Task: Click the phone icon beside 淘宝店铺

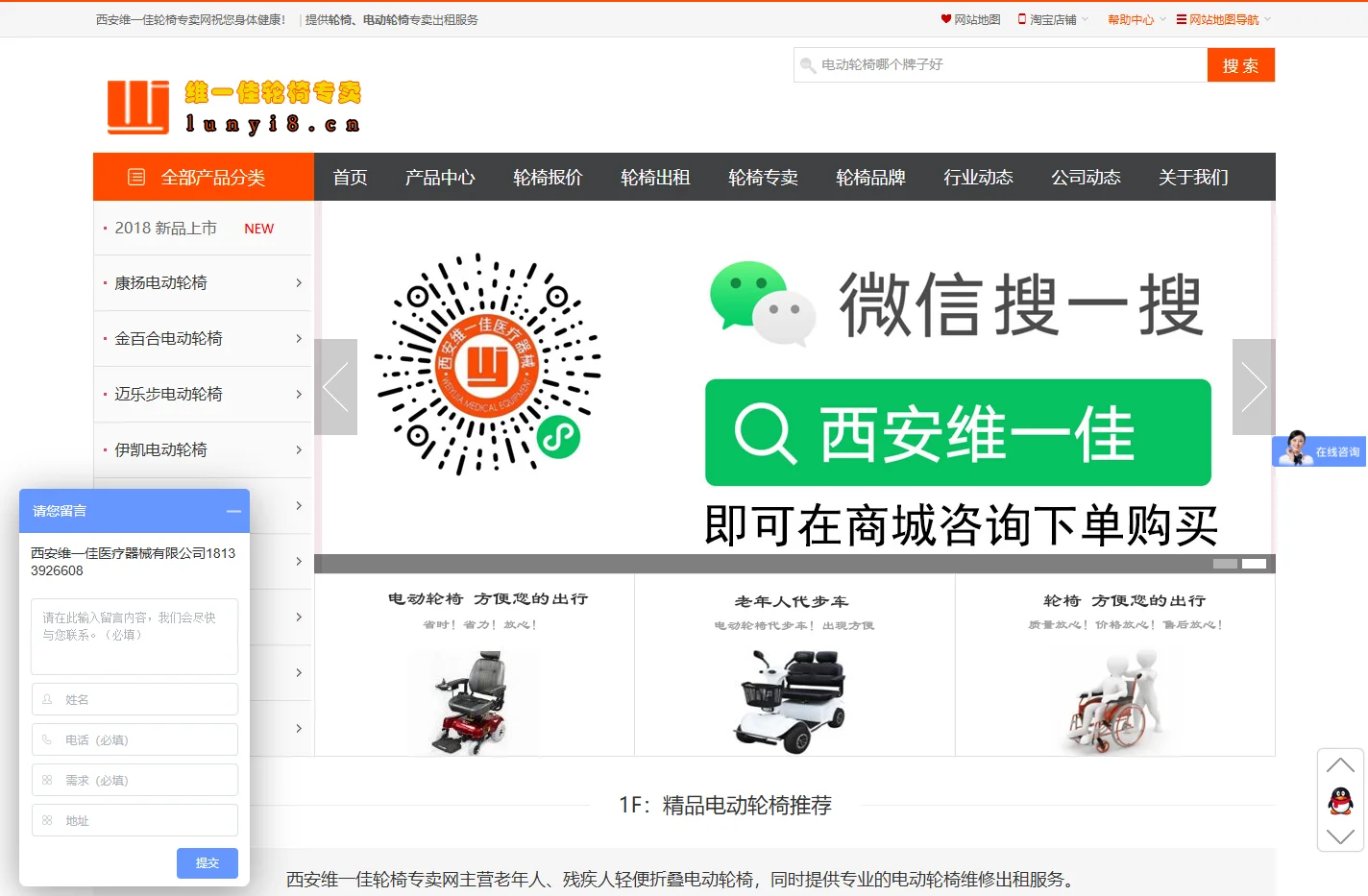Action: point(1022,19)
